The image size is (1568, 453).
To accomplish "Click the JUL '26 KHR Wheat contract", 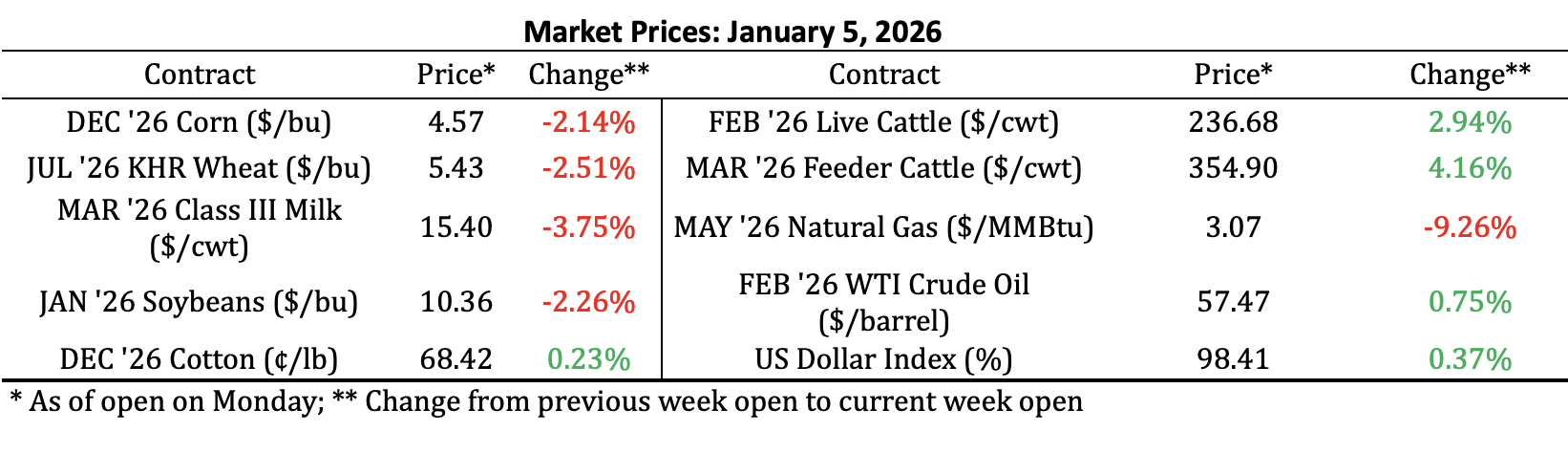I will [200, 168].
